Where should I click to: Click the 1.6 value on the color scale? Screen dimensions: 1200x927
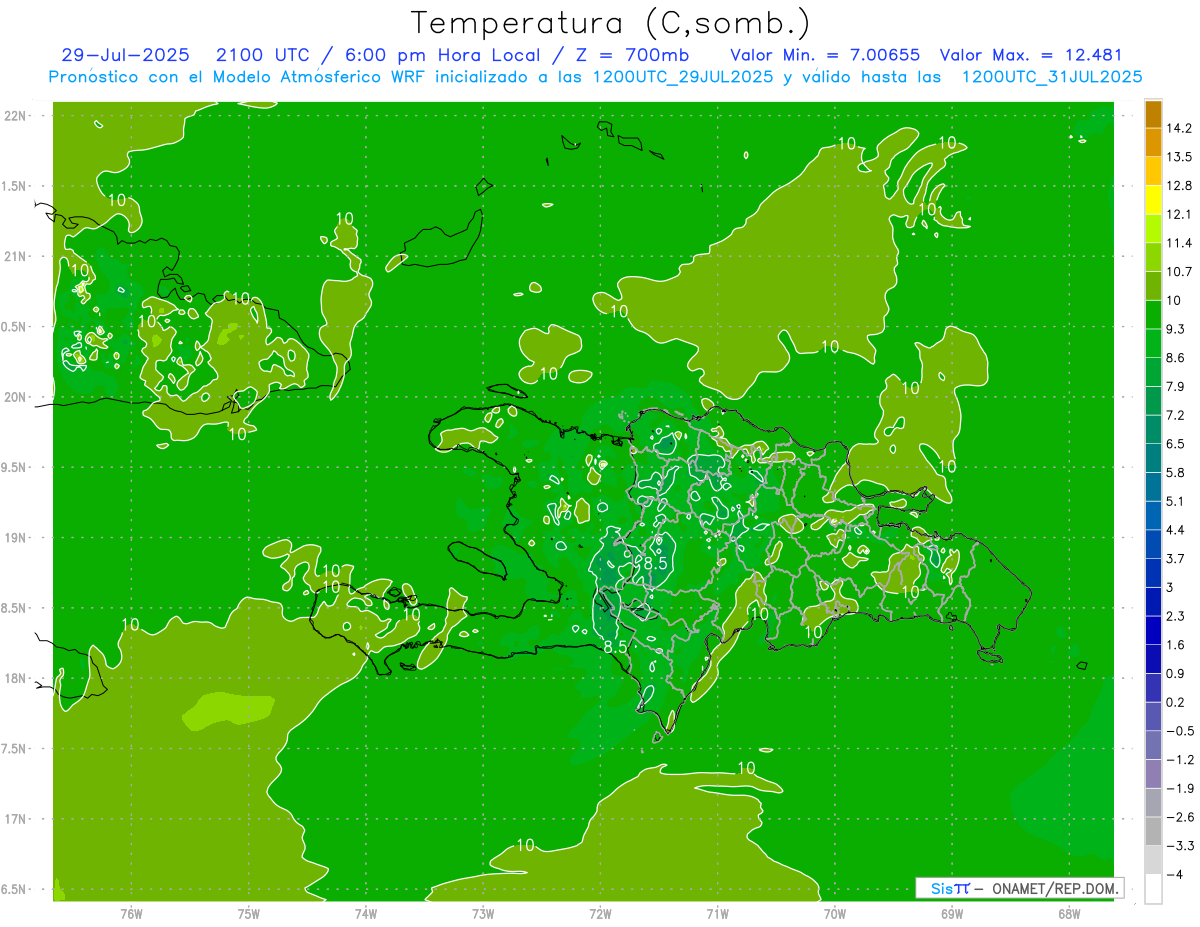click(1177, 645)
